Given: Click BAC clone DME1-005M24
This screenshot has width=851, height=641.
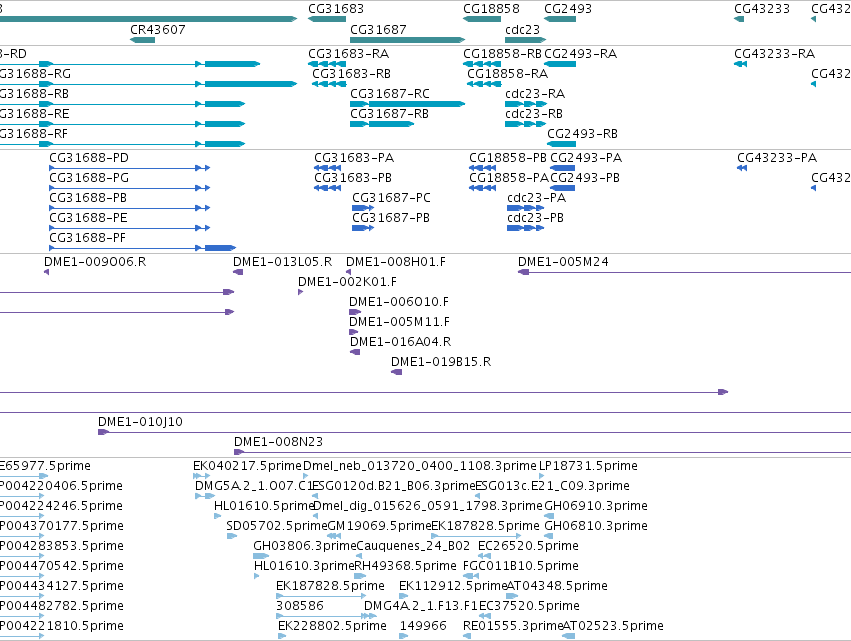Looking at the screenshot, I should [x=563, y=262].
